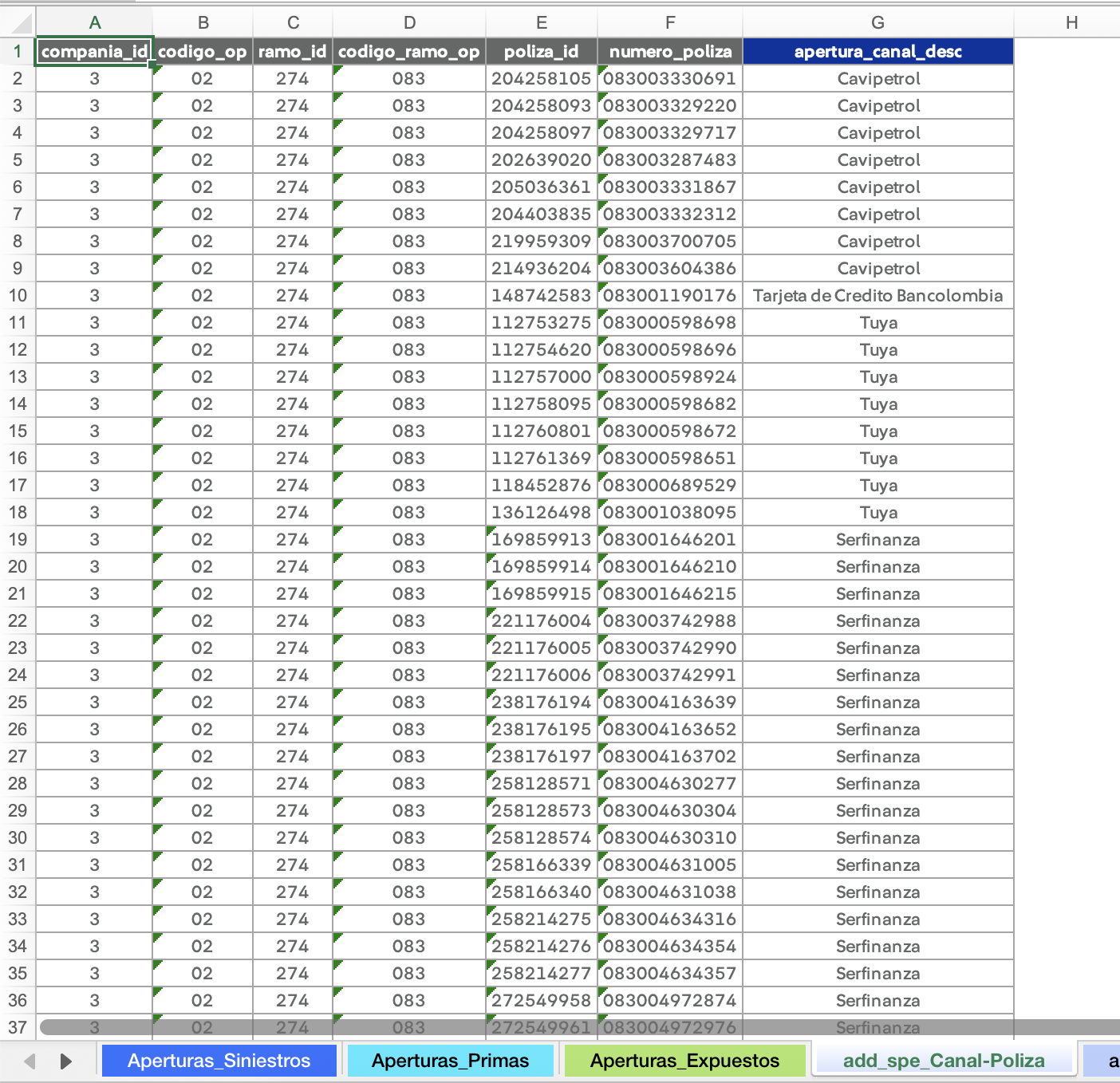Select the Tarjeta de Credito Bancolombia cell
Image resolution: width=1120 pixels, height=1083 pixels.
(878, 296)
